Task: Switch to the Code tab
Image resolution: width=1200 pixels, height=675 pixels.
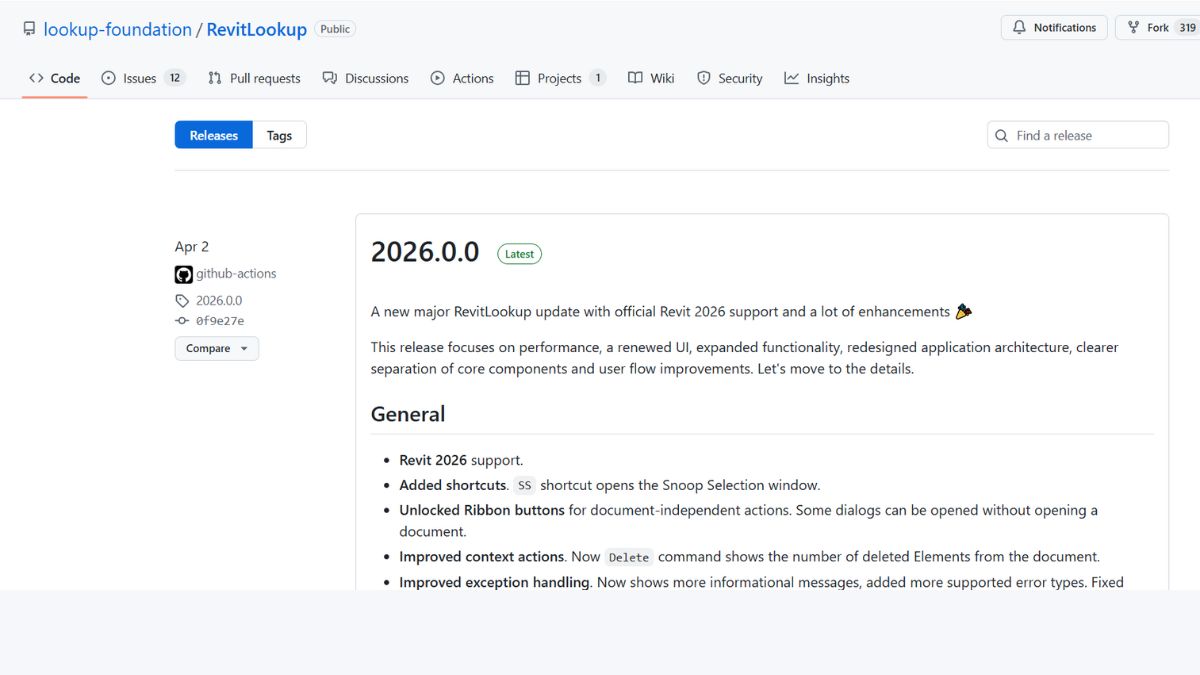Action: click(x=54, y=78)
